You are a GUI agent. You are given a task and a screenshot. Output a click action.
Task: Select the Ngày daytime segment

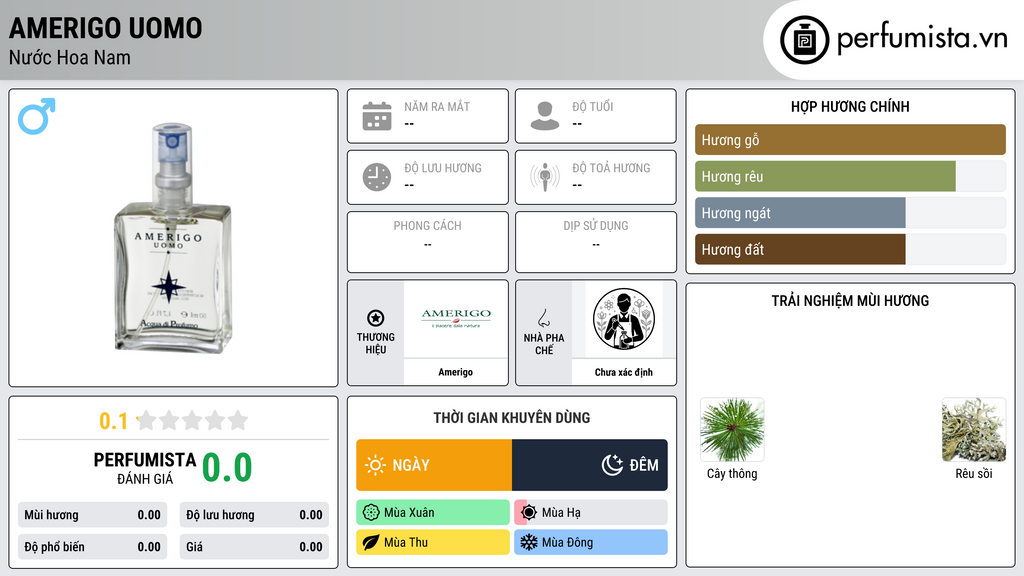434,465
